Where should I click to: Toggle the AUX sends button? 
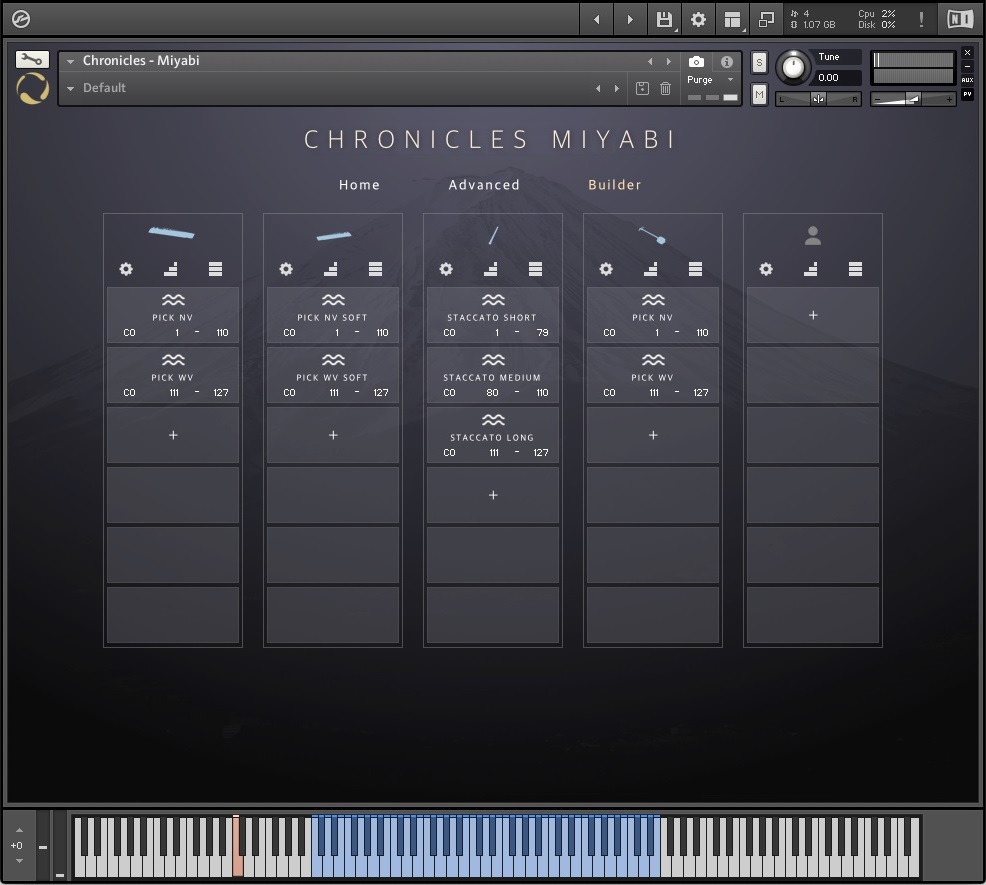967,80
